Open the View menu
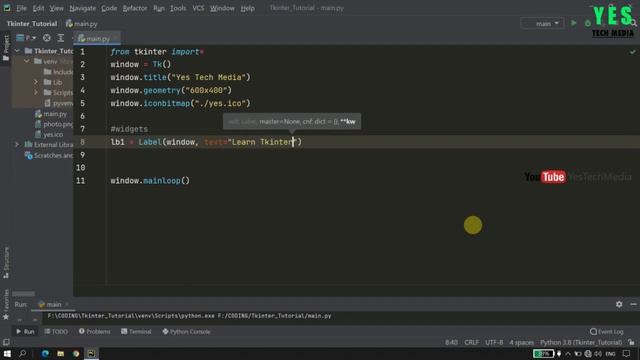The height and width of the screenshot is (360, 640). pyautogui.click(x=56, y=8)
